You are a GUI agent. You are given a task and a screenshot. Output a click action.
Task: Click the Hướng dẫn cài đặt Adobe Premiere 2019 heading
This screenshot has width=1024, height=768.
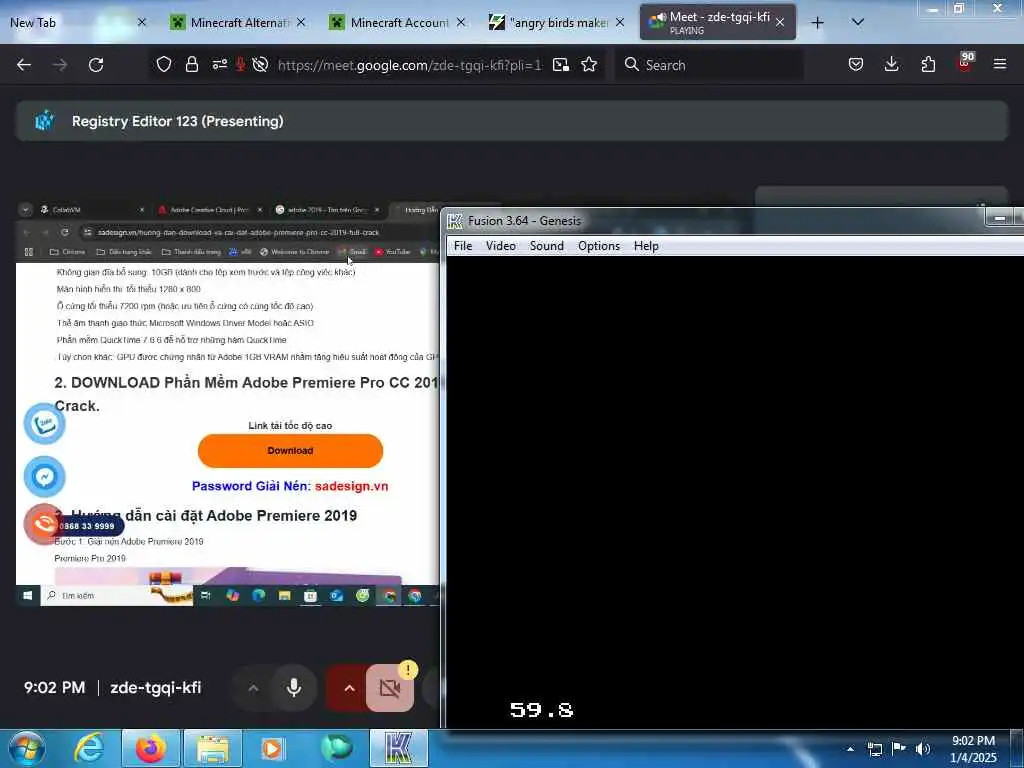point(206,515)
